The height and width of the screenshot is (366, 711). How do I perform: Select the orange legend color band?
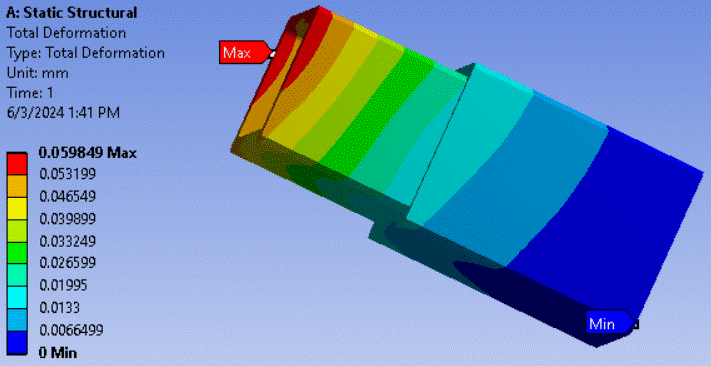[x=17, y=185]
